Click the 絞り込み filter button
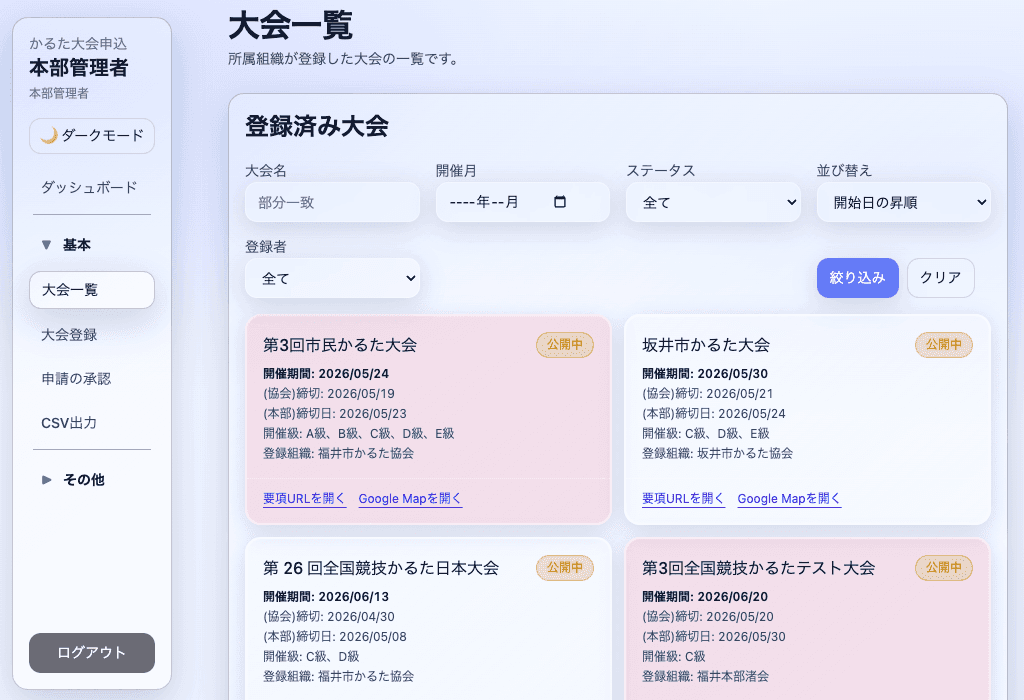Image resolution: width=1024 pixels, height=700 pixels. [x=857, y=278]
